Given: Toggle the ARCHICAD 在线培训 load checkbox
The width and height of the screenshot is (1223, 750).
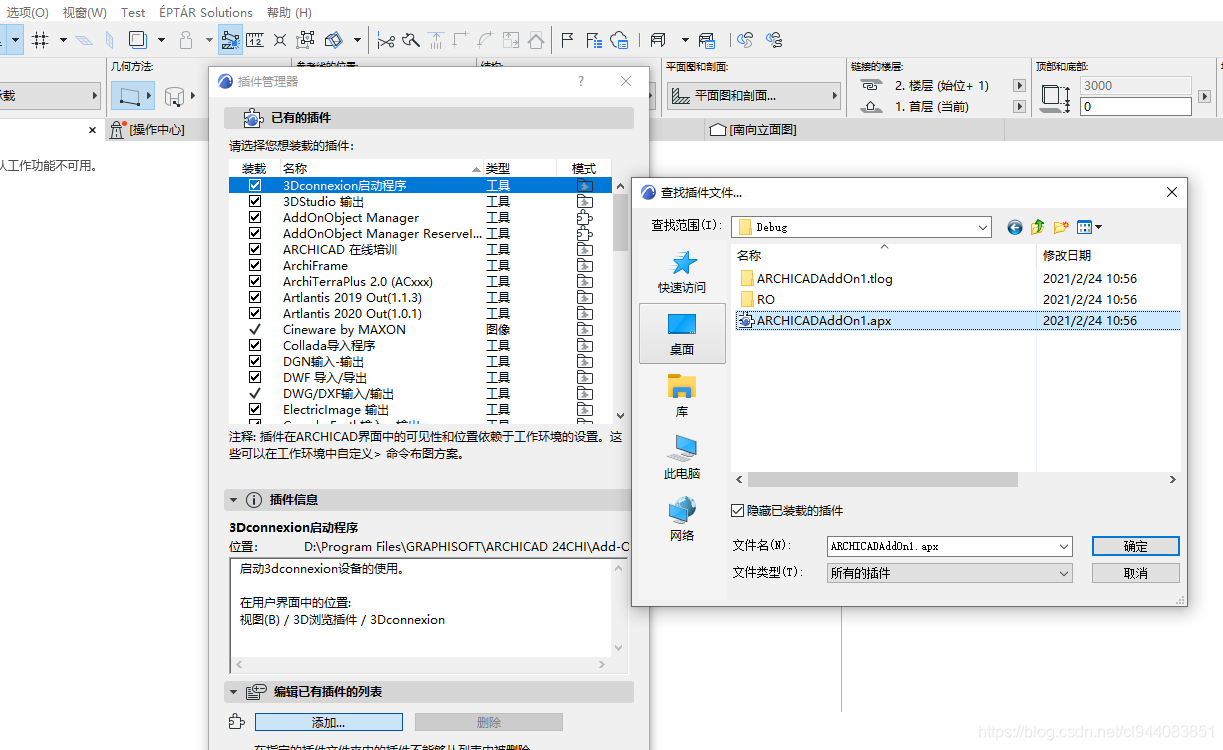Looking at the screenshot, I should [x=255, y=249].
